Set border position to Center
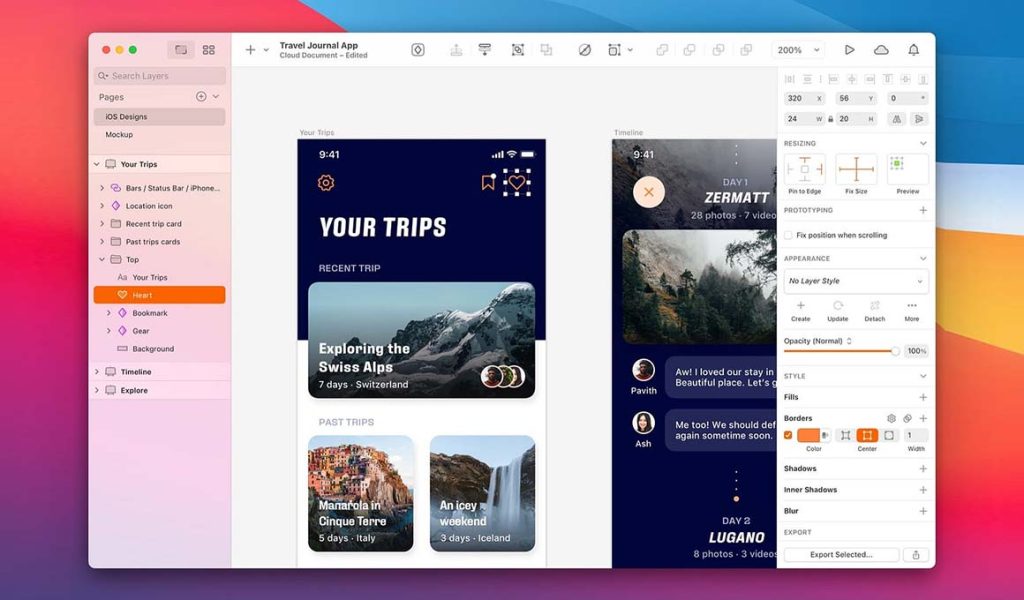1024x600 pixels. coord(867,435)
